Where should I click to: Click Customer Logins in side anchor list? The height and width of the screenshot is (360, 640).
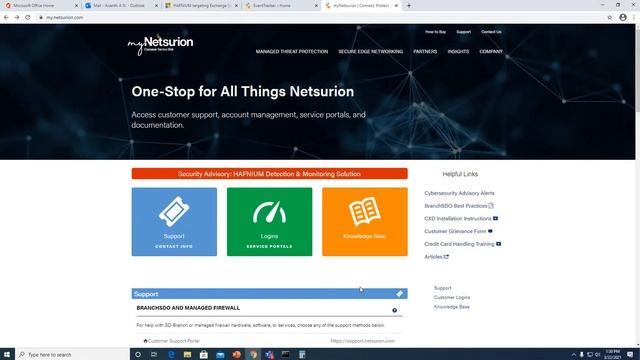click(452, 298)
